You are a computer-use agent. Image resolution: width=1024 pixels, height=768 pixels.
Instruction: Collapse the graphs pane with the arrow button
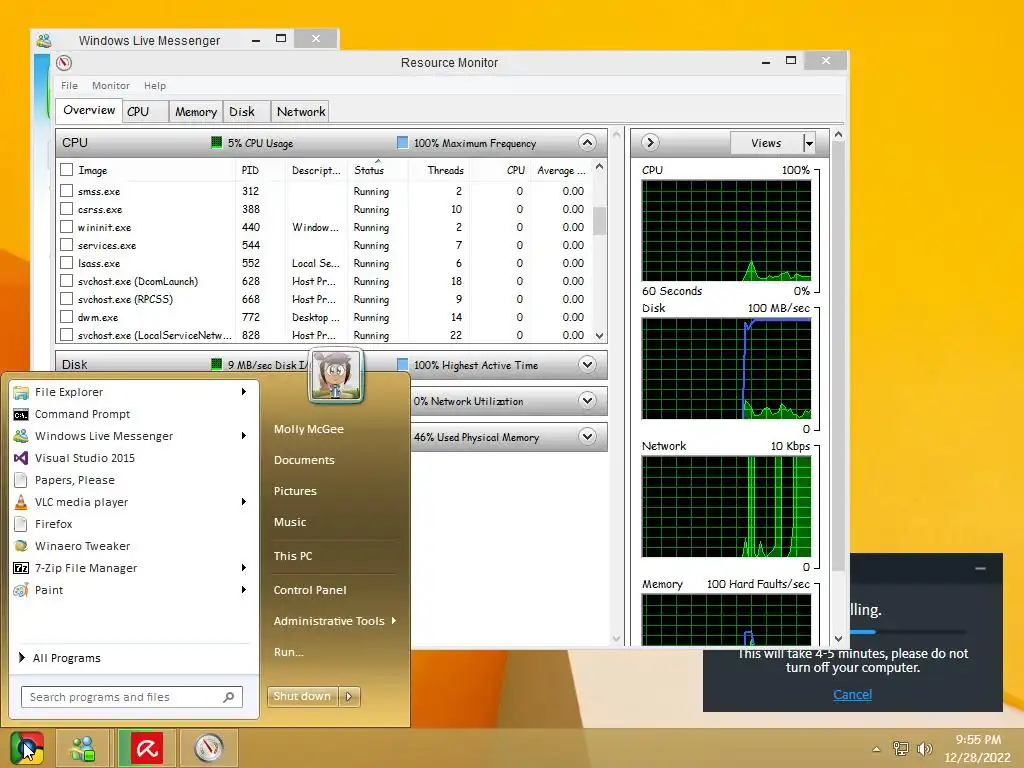click(x=650, y=142)
